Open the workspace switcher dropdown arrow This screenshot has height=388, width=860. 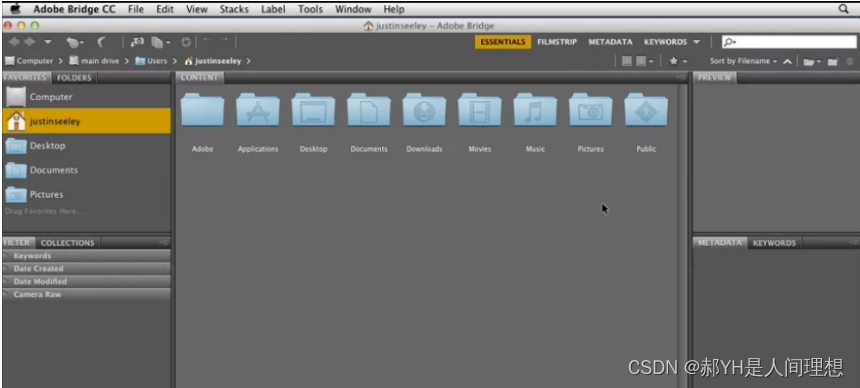[x=696, y=42]
